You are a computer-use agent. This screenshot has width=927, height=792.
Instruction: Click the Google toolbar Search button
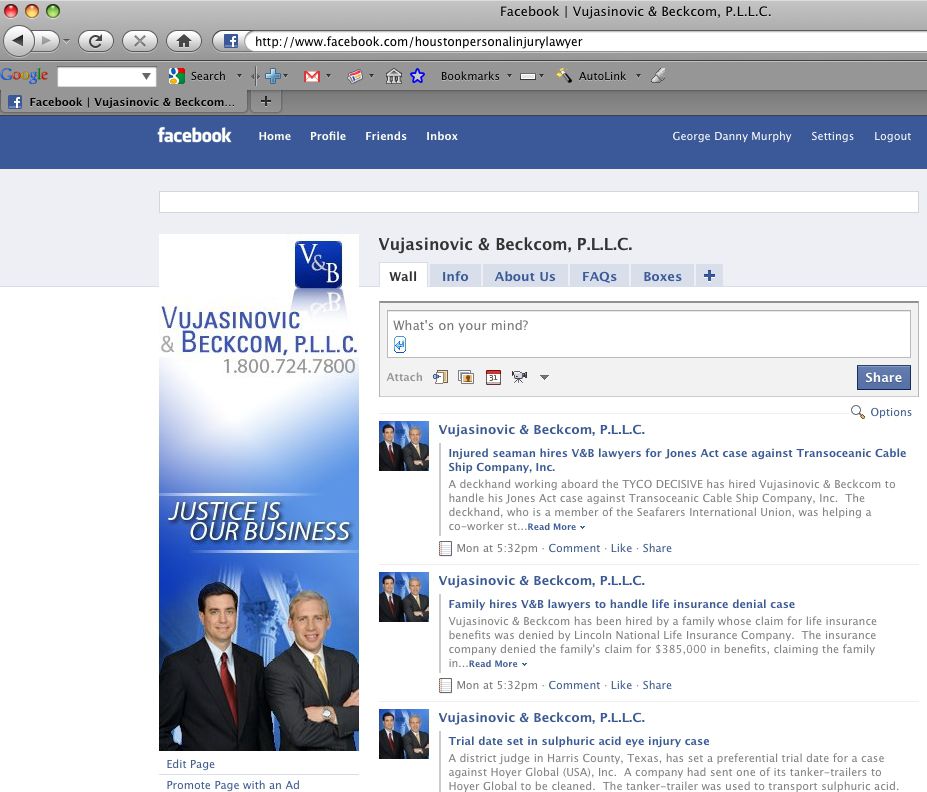point(197,76)
